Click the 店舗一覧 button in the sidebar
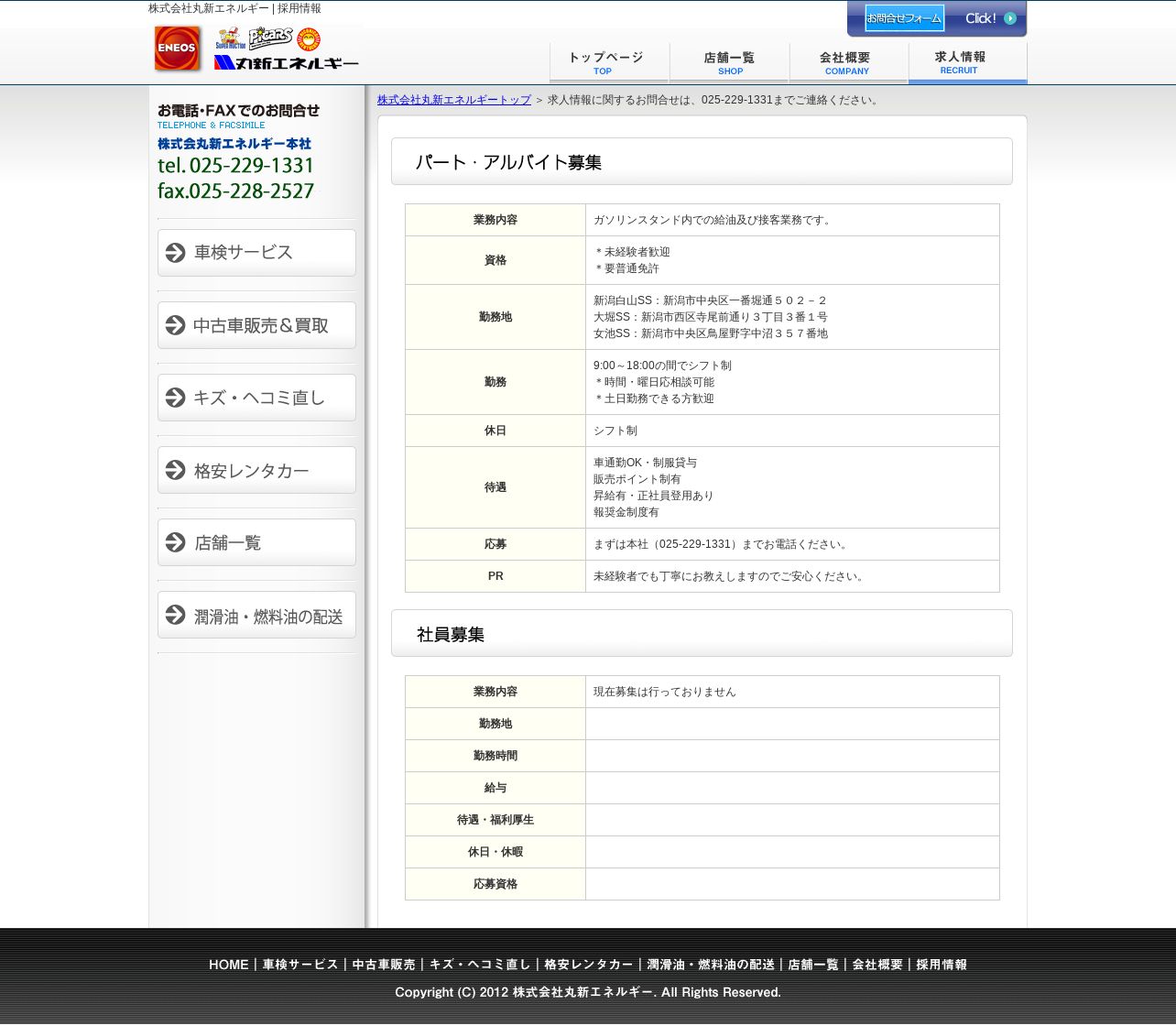 pos(256,542)
